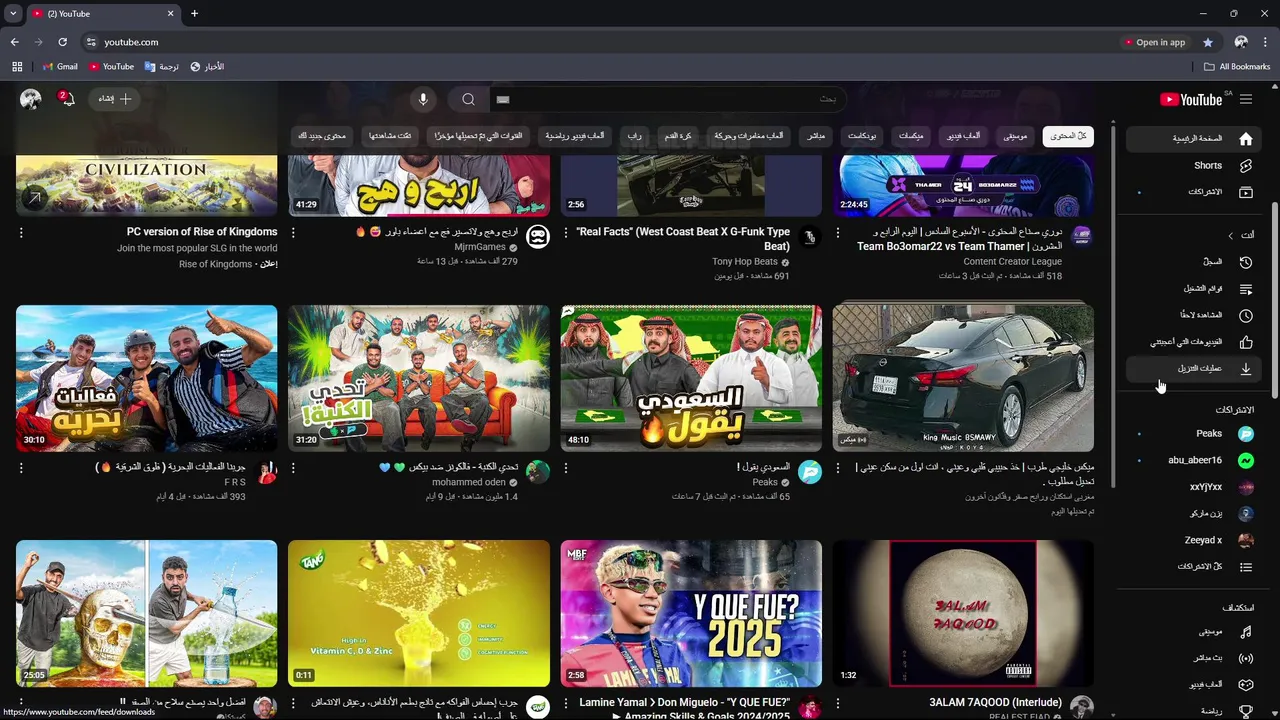Image resolution: width=1280 pixels, height=720 pixels.
Task: Open the 'Lamine Yamal > Don Miguelo' video title
Action: coord(684,709)
